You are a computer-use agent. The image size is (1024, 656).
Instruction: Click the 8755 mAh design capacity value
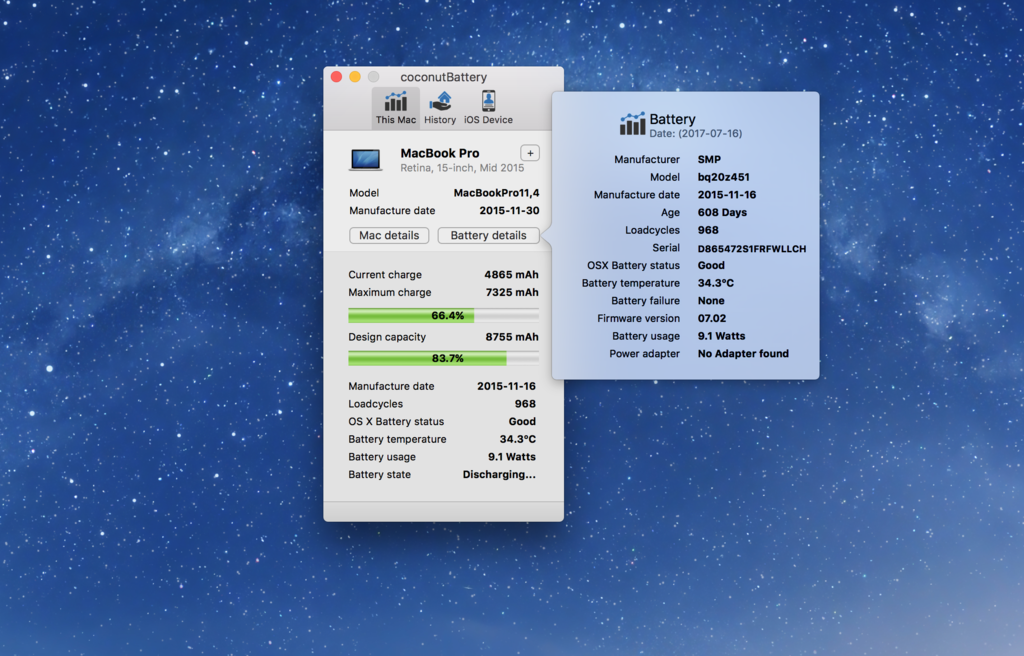click(x=512, y=336)
